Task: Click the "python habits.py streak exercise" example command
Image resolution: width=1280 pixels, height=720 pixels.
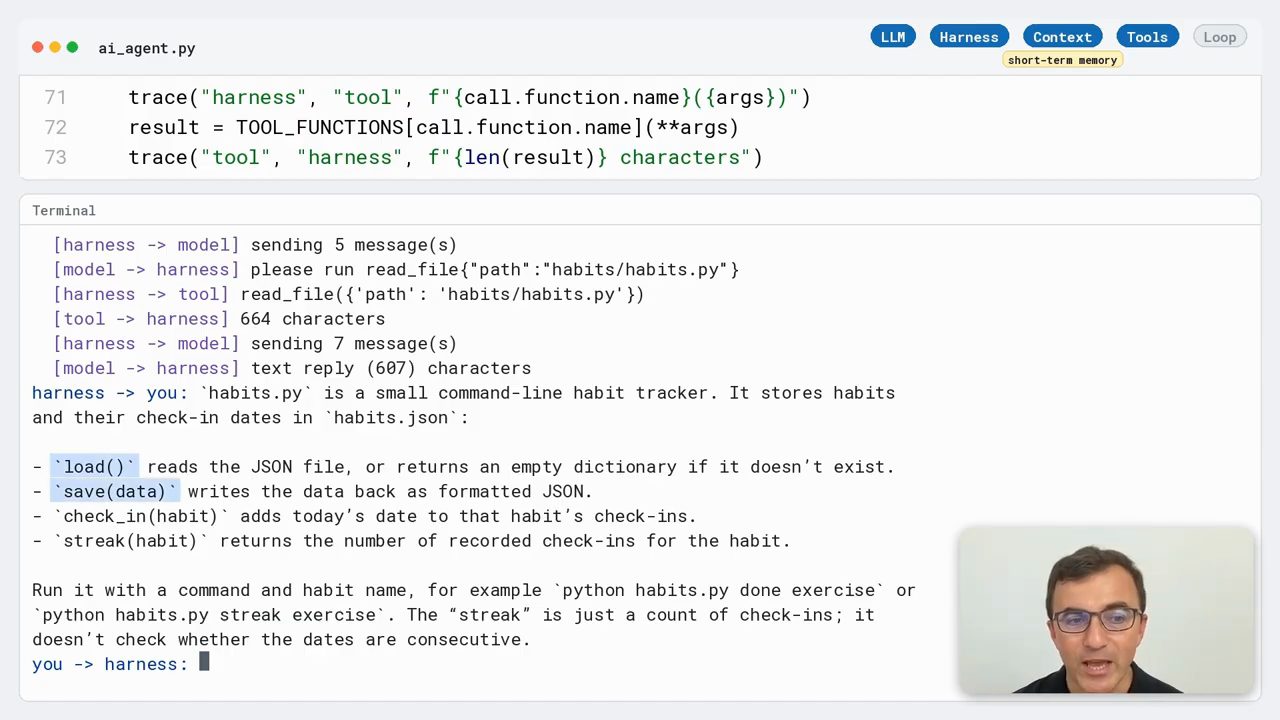Action: 209,615
